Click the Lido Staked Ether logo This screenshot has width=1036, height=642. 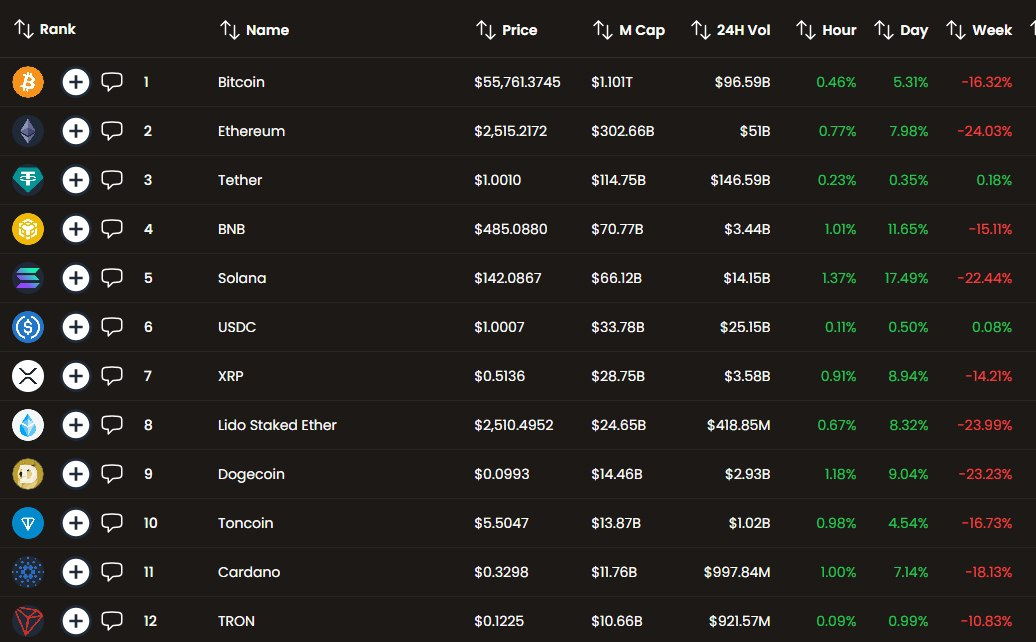28,425
